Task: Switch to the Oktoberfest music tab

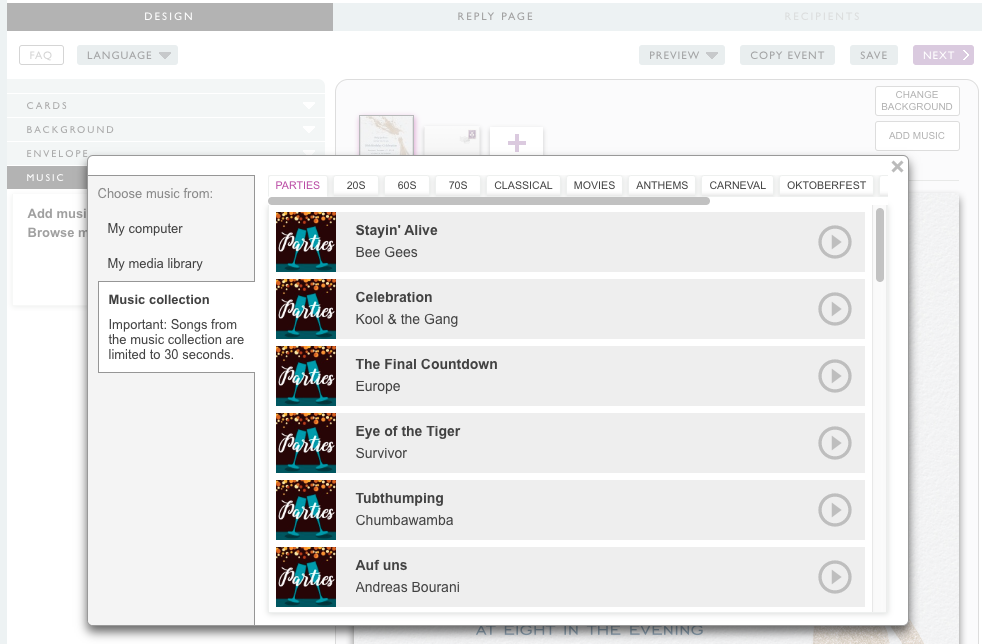Action: (826, 185)
